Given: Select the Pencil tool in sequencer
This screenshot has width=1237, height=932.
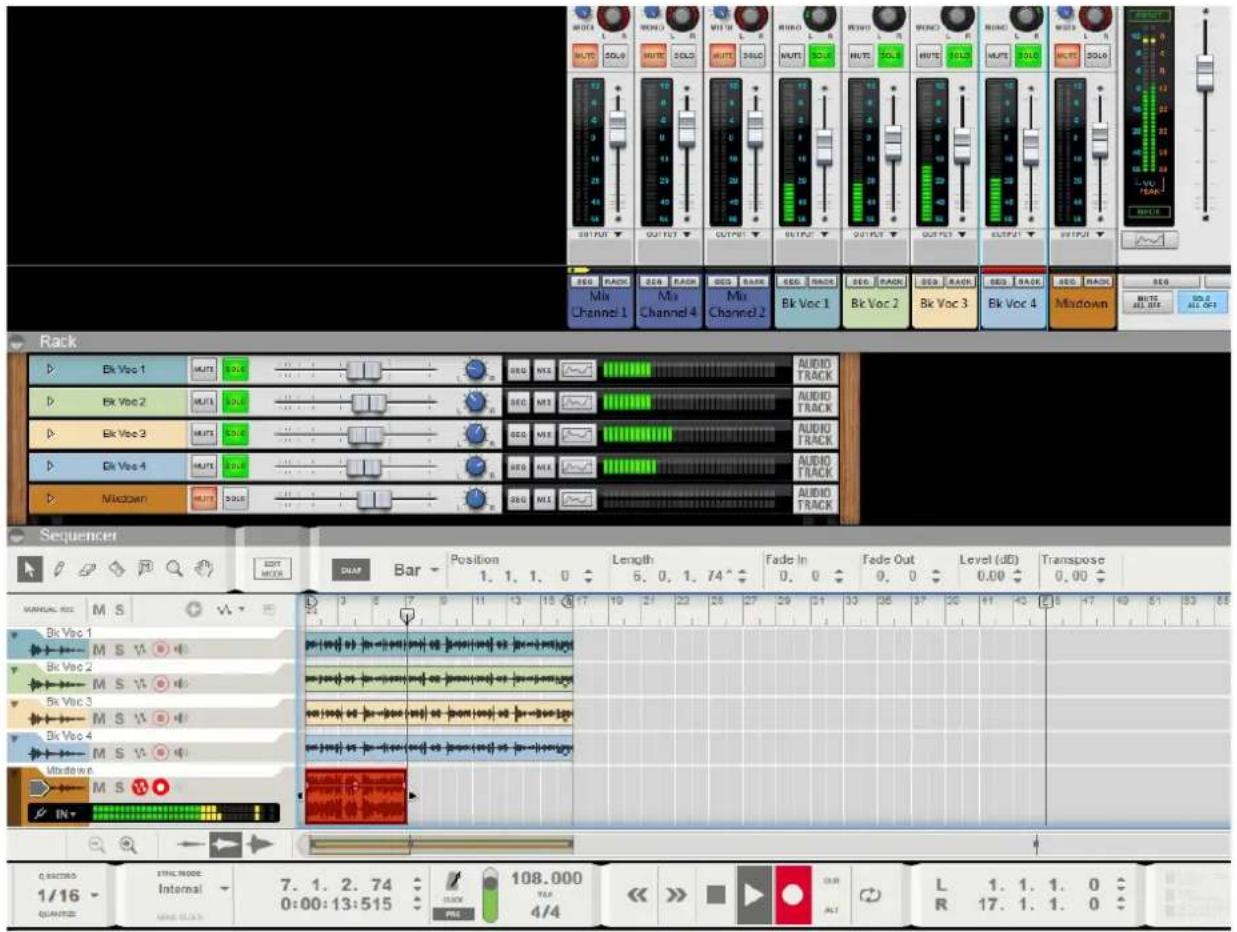Looking at the screenshot, I should [59, 569].
